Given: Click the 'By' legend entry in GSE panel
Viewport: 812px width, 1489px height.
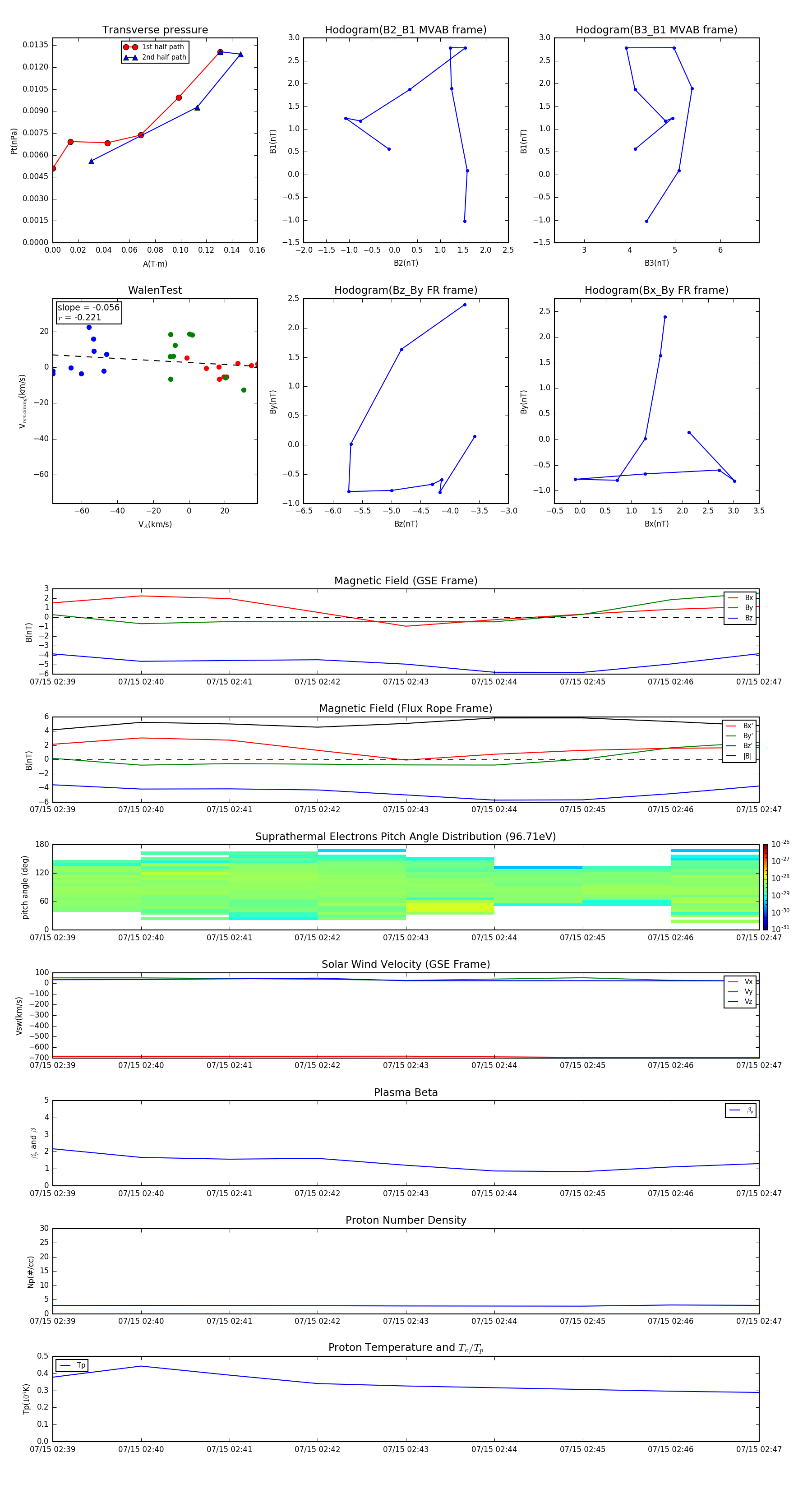Looking at the screenshot, I should tap(740, 608).
